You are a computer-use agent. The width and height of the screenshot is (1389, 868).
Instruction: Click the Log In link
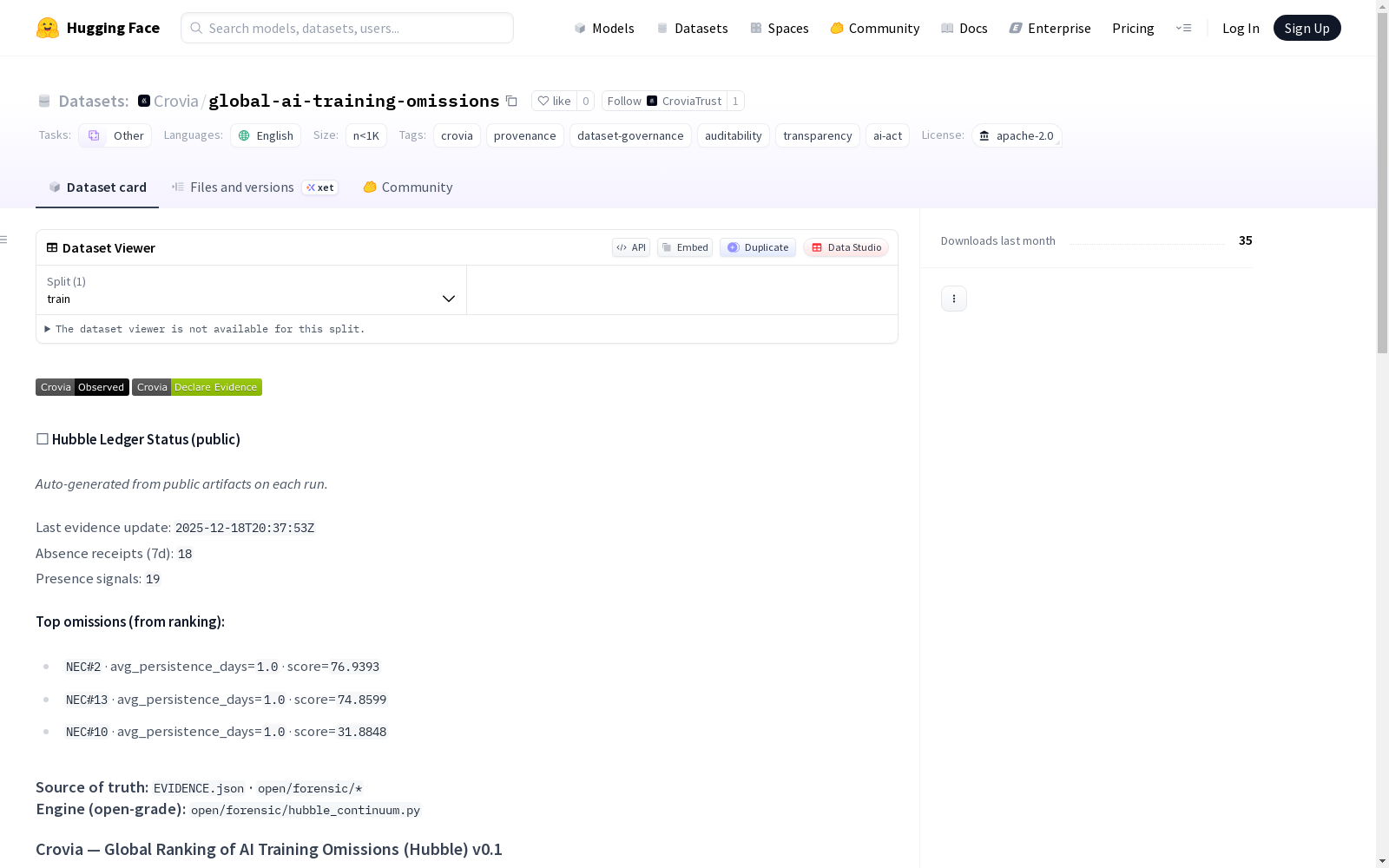click(x=1241, y=28)
